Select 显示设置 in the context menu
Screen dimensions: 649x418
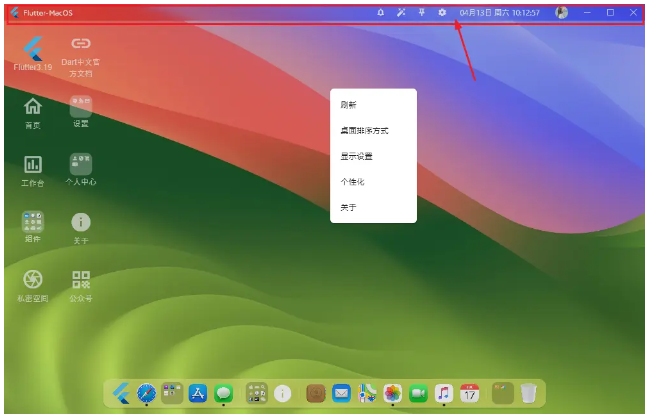point(373,156)
